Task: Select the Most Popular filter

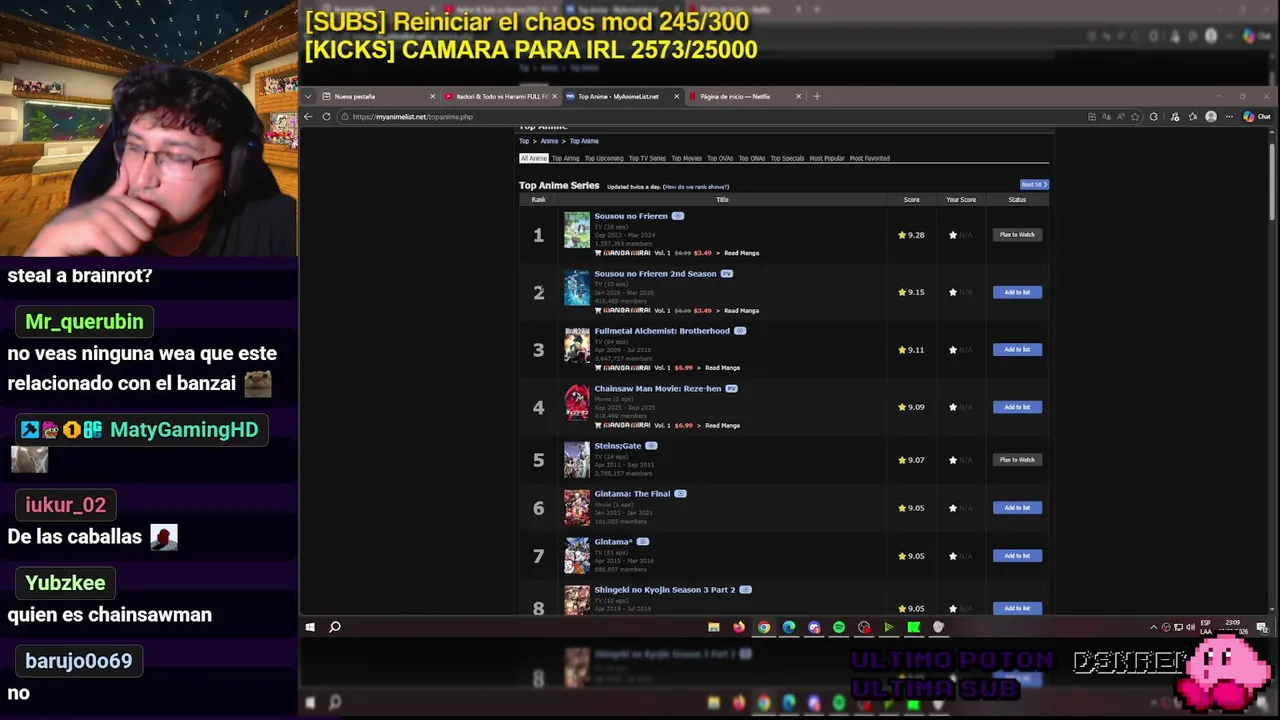Action: coord(827,158)
